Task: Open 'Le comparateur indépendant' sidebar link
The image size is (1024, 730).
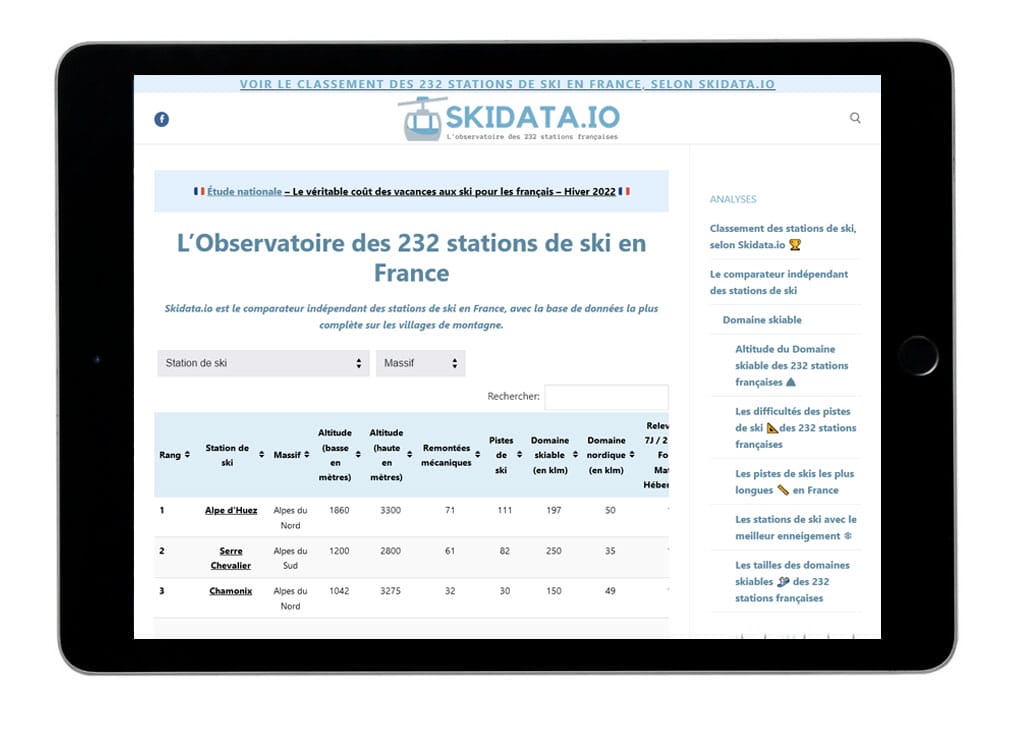Action: click(778, 282)
